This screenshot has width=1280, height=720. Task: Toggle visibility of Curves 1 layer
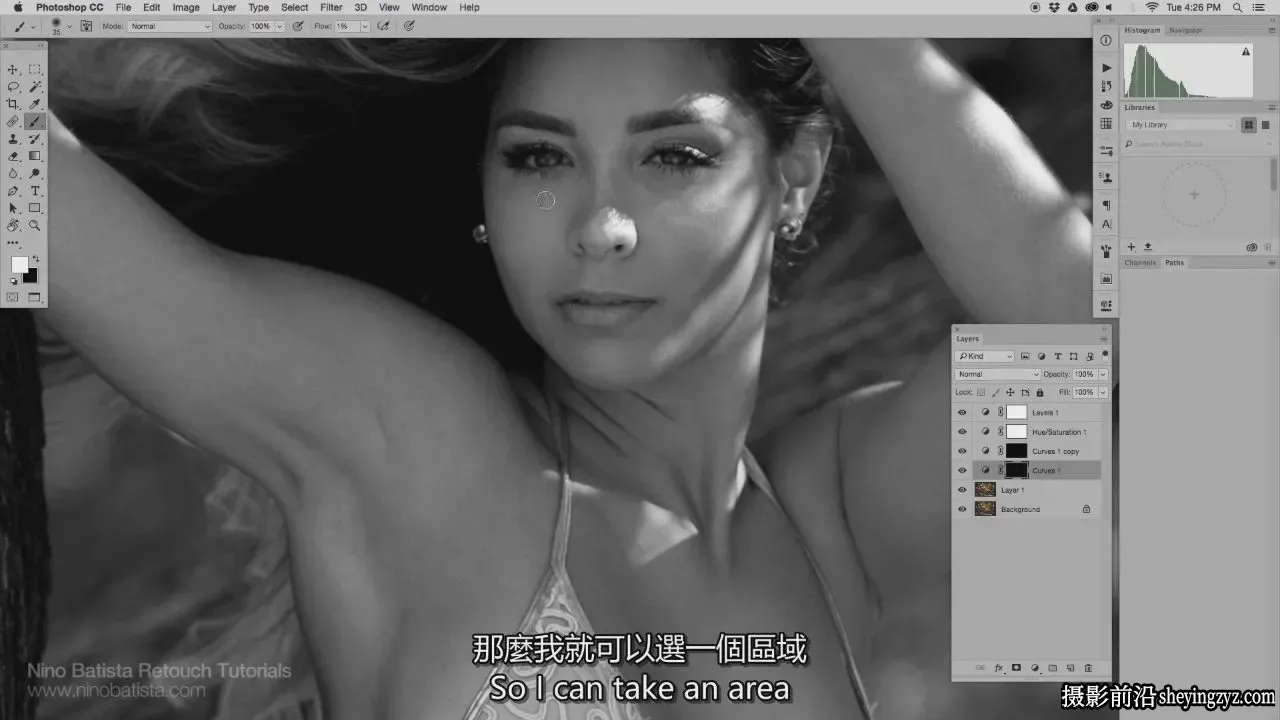962,470
